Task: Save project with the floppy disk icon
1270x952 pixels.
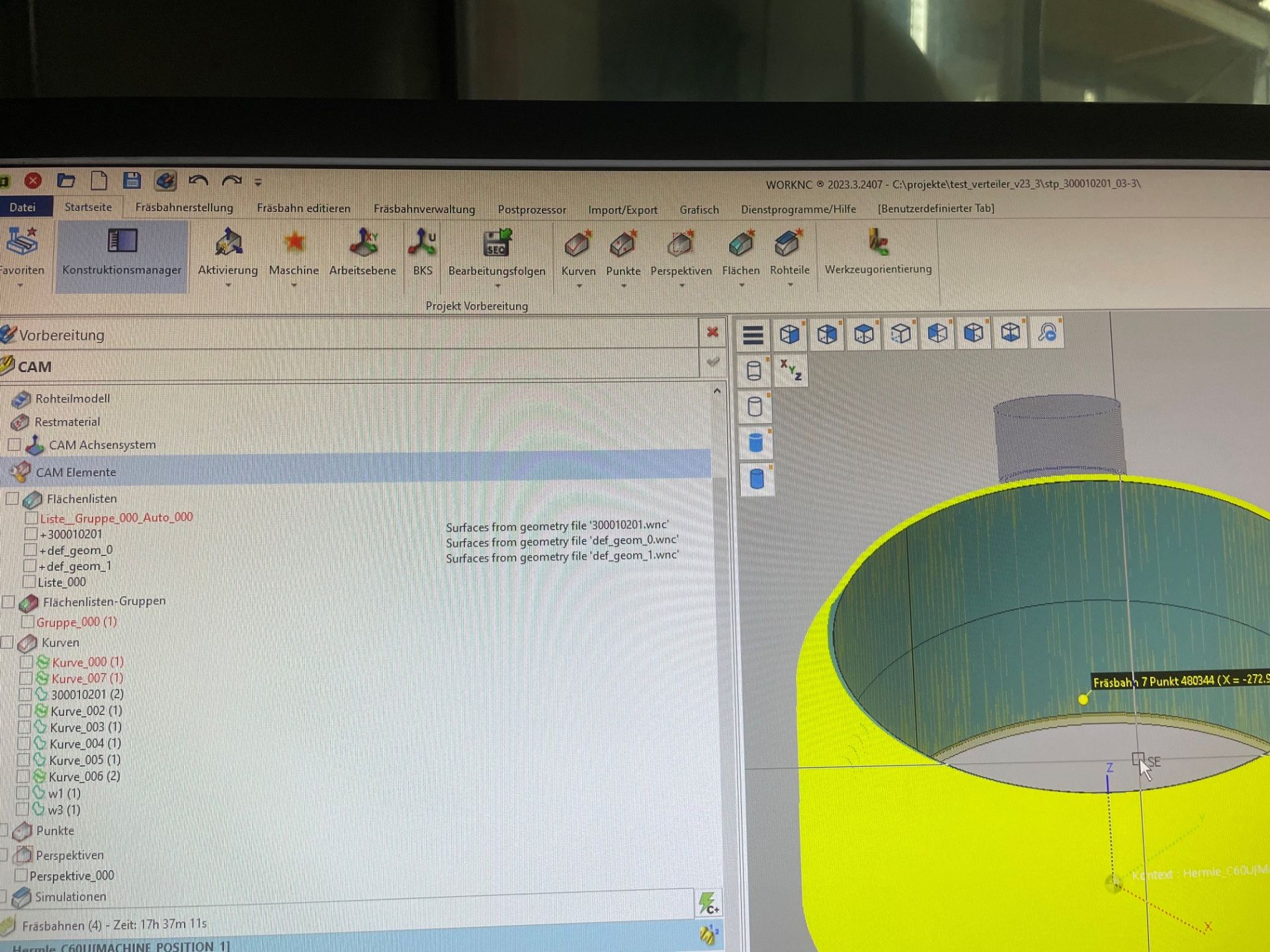Action: 132,180
